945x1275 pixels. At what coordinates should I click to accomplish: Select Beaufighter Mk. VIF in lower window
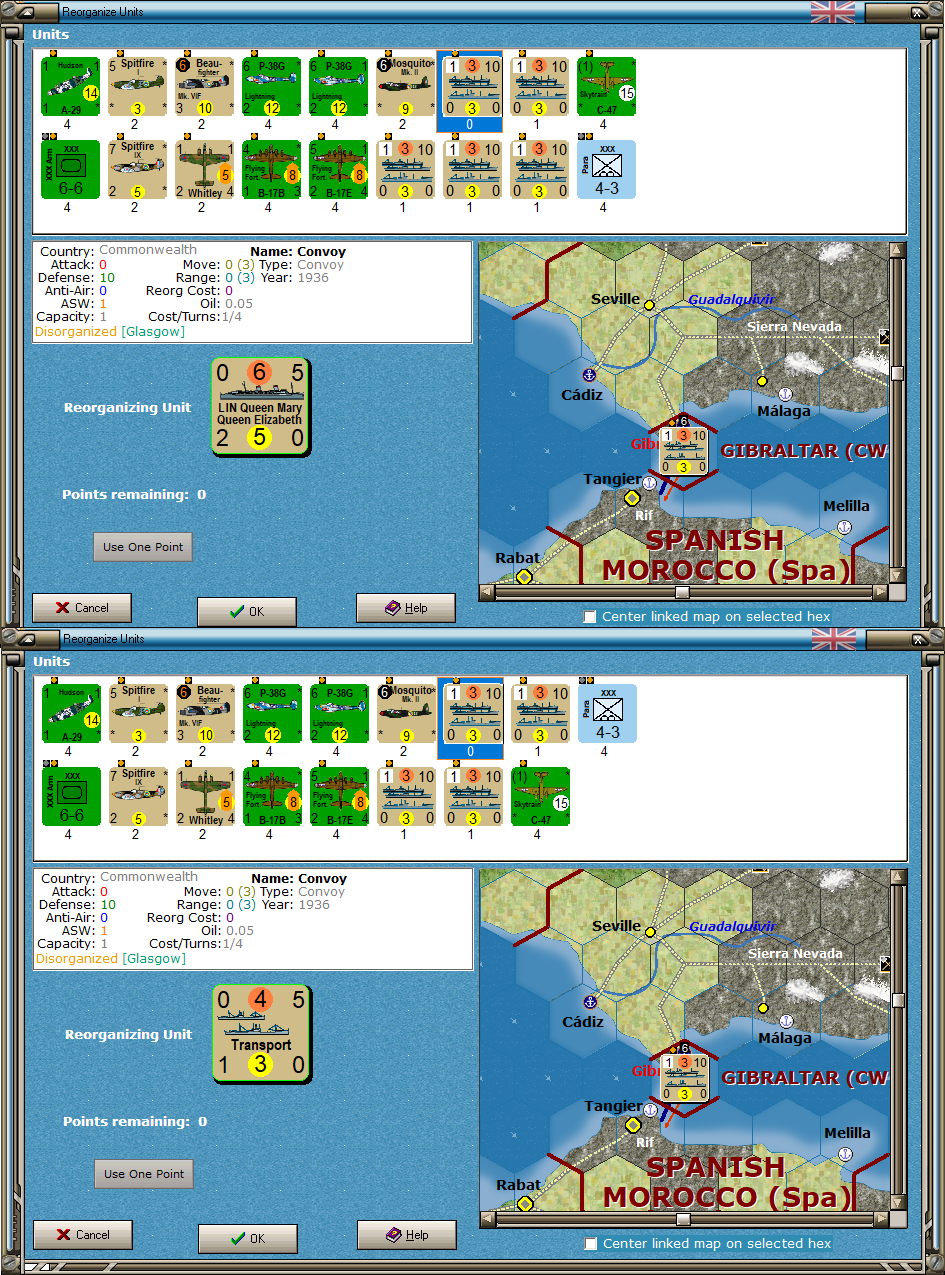click(205, 713)
